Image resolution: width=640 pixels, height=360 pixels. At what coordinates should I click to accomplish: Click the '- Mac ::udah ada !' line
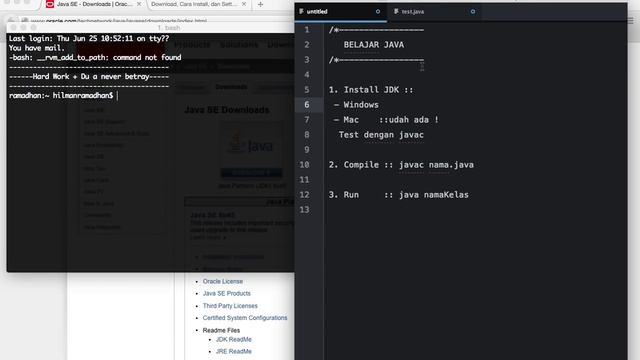tap(386, 120)
